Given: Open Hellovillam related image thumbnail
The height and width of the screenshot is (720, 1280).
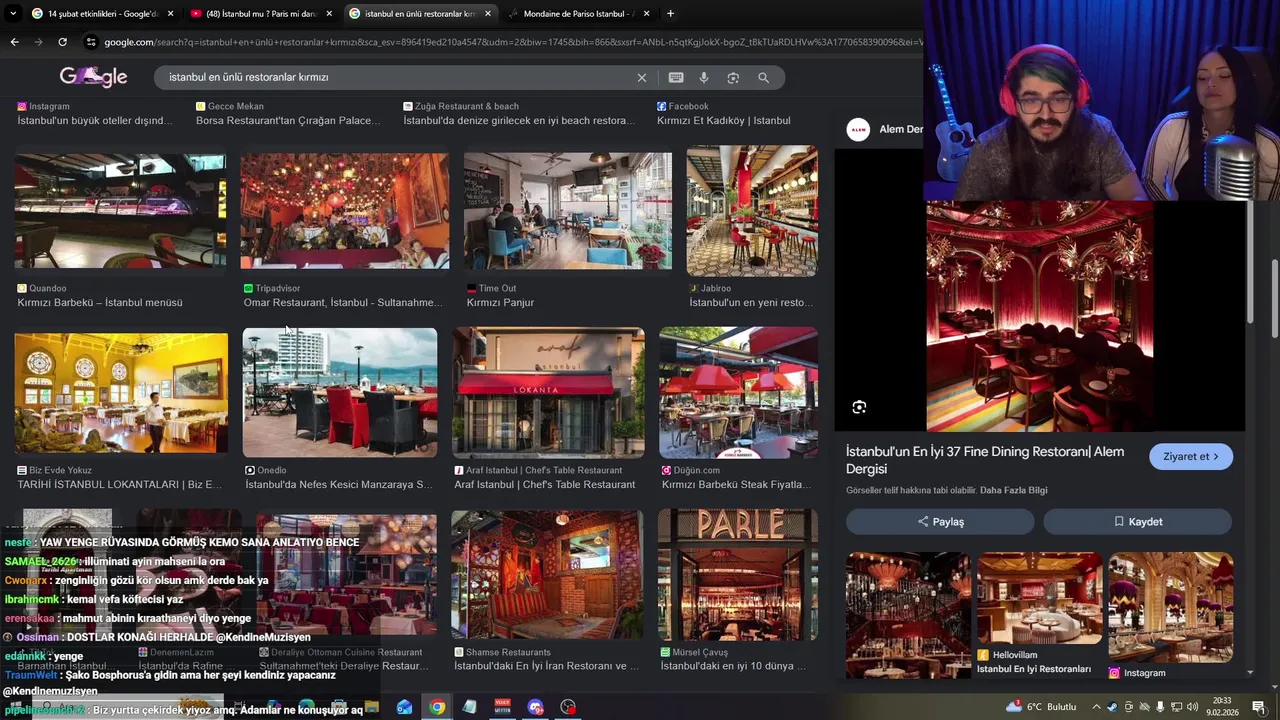Looking at the screenshot, I should (1040, 600).
